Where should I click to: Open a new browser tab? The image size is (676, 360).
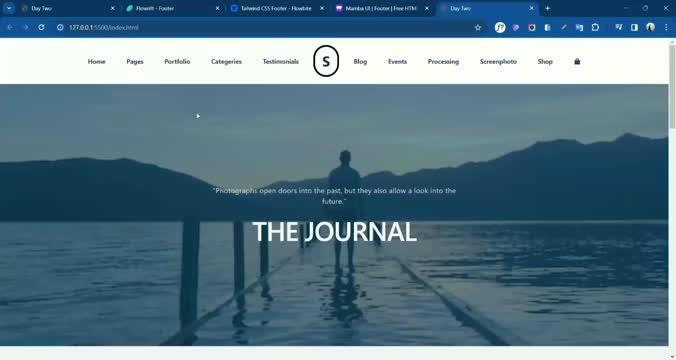(548, 8)
